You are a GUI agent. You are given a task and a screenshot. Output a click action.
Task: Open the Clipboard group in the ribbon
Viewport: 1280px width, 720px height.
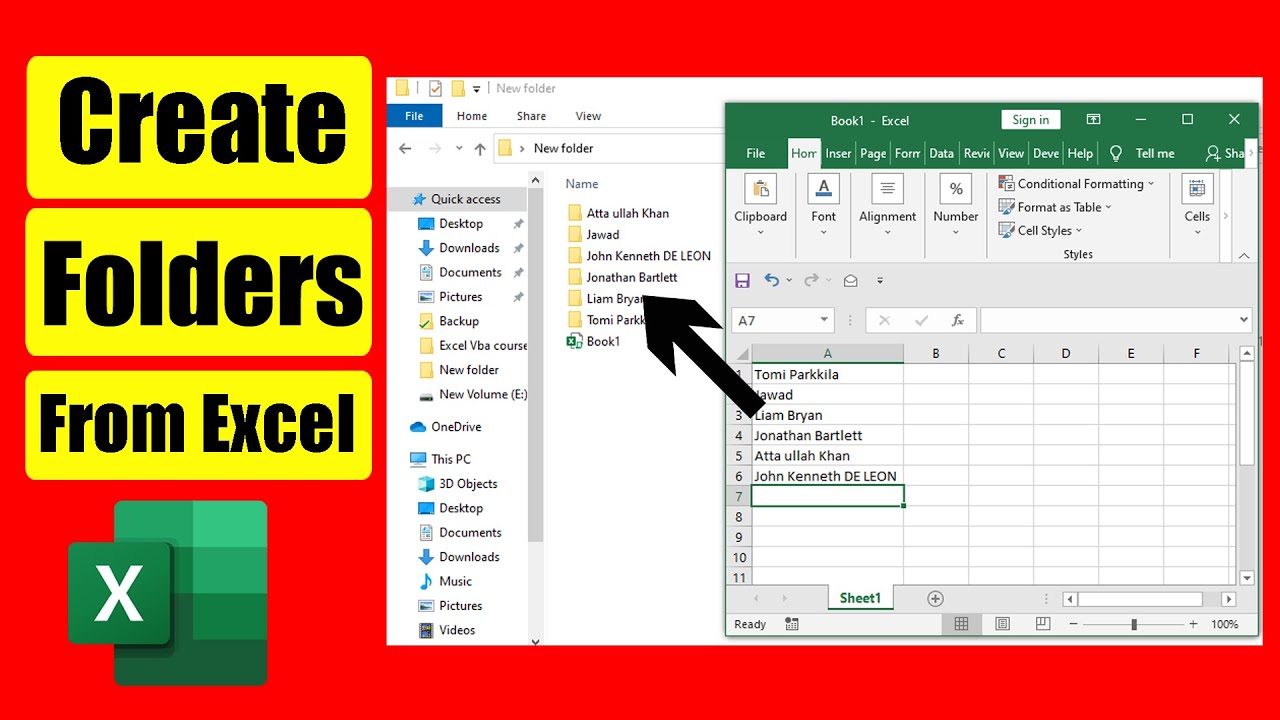click(x=760, y=205)
